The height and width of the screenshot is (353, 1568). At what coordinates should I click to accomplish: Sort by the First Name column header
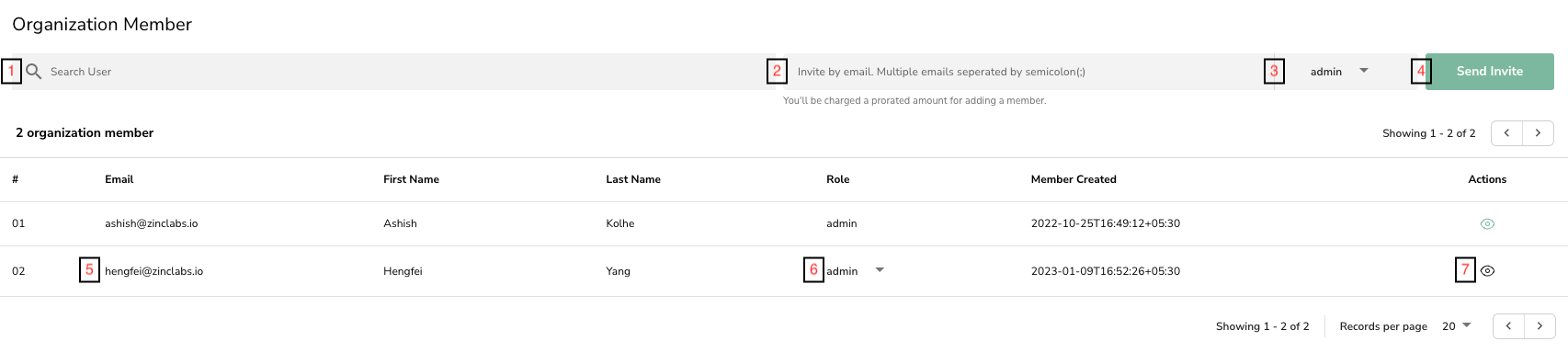pyautogui.click(x=411, y=179)
